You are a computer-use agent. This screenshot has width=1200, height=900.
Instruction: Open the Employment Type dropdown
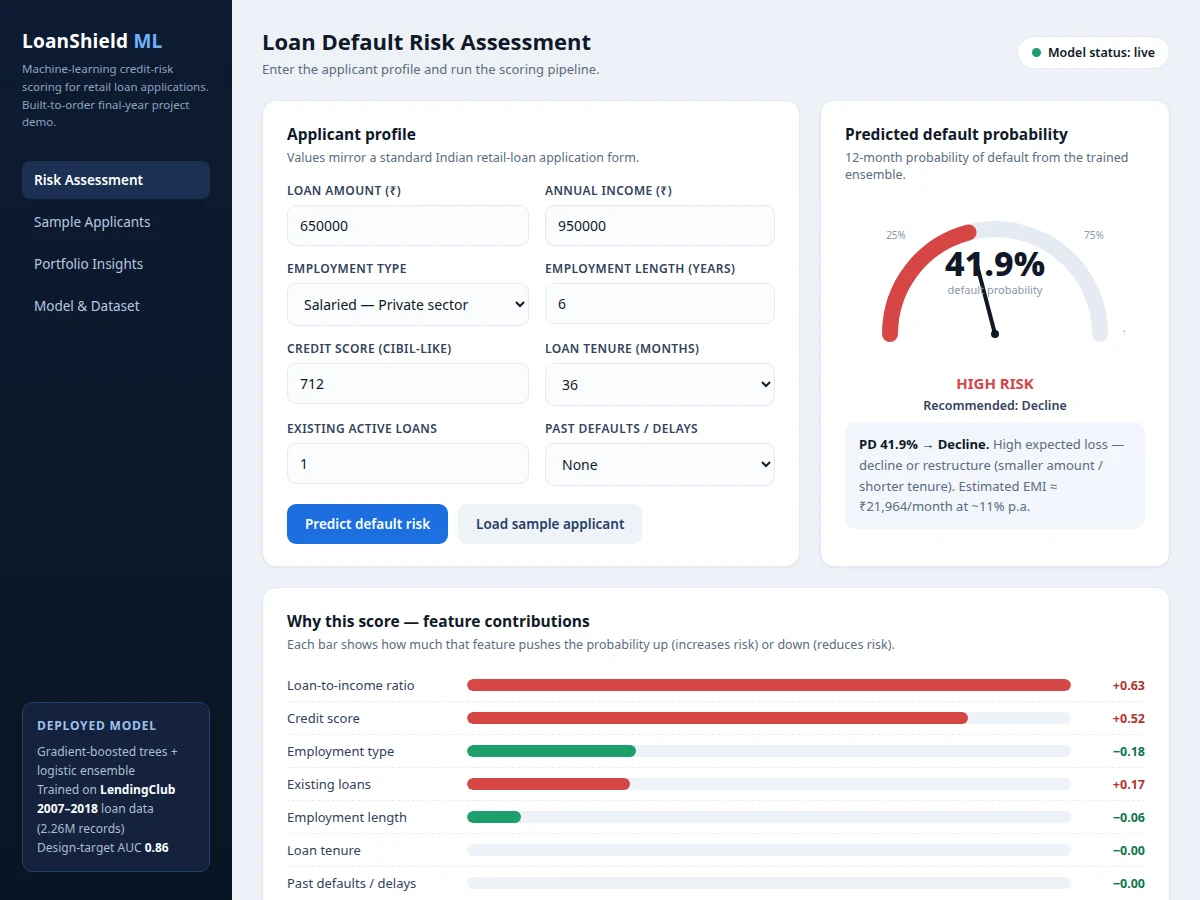(x=408, y=305)
